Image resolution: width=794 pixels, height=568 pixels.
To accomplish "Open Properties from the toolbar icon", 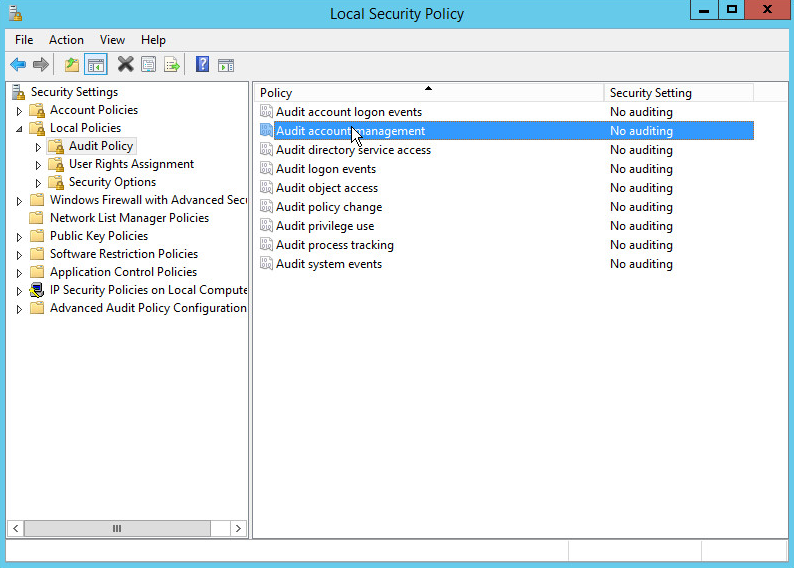I will (x=149, y=65).
